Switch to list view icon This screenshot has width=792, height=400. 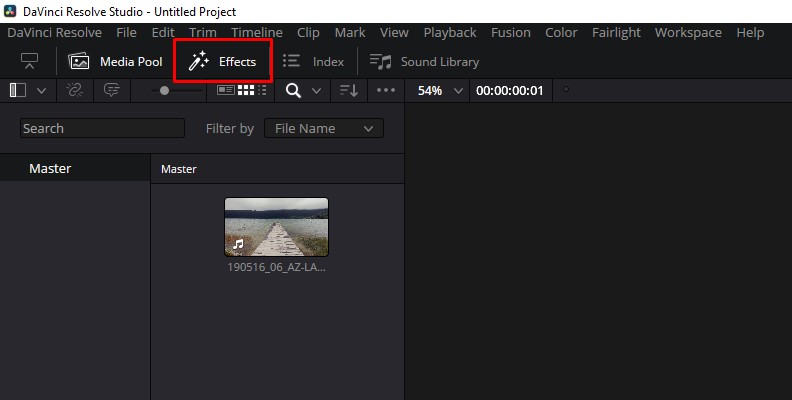(x=262, y=90)
